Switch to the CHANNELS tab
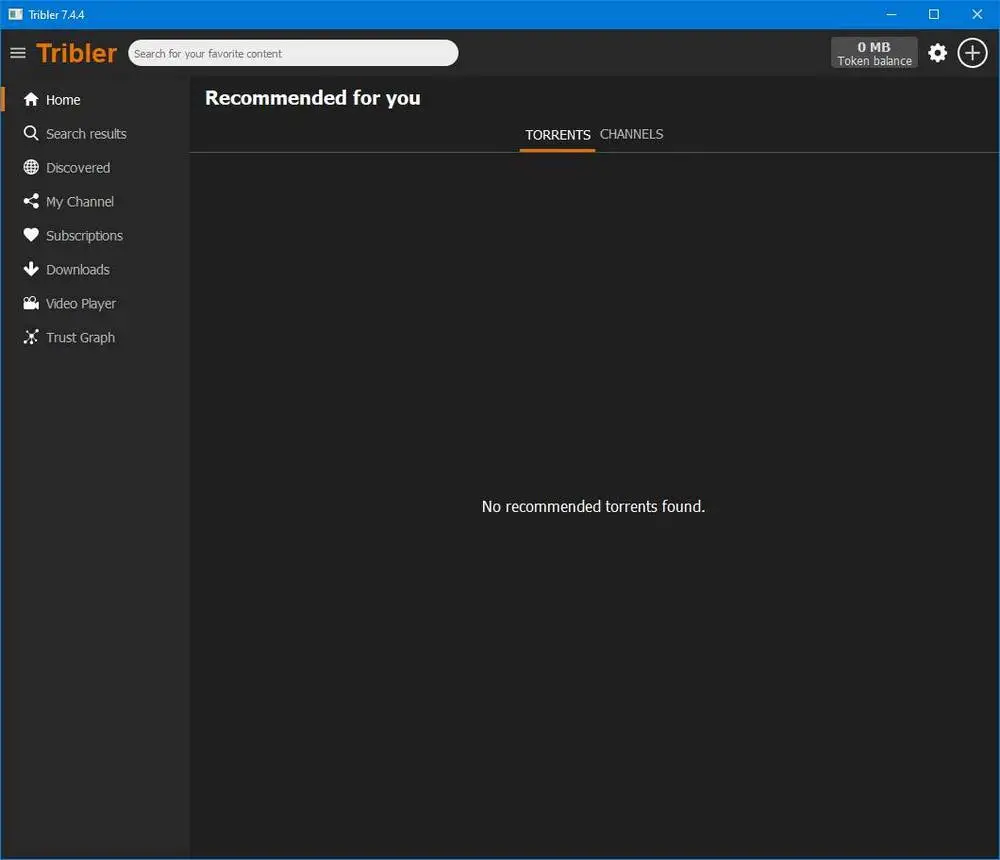1000x860 pixels. click(x=631, y=135)
